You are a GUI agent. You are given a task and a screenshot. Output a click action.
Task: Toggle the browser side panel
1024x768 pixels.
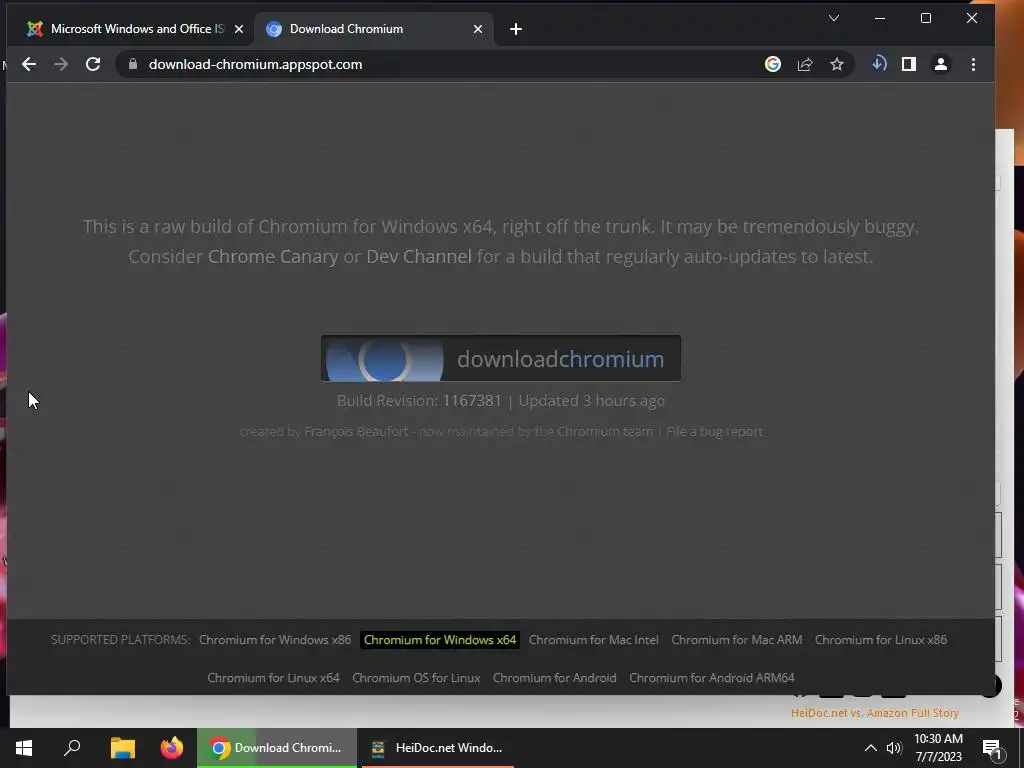pos(908,64)
